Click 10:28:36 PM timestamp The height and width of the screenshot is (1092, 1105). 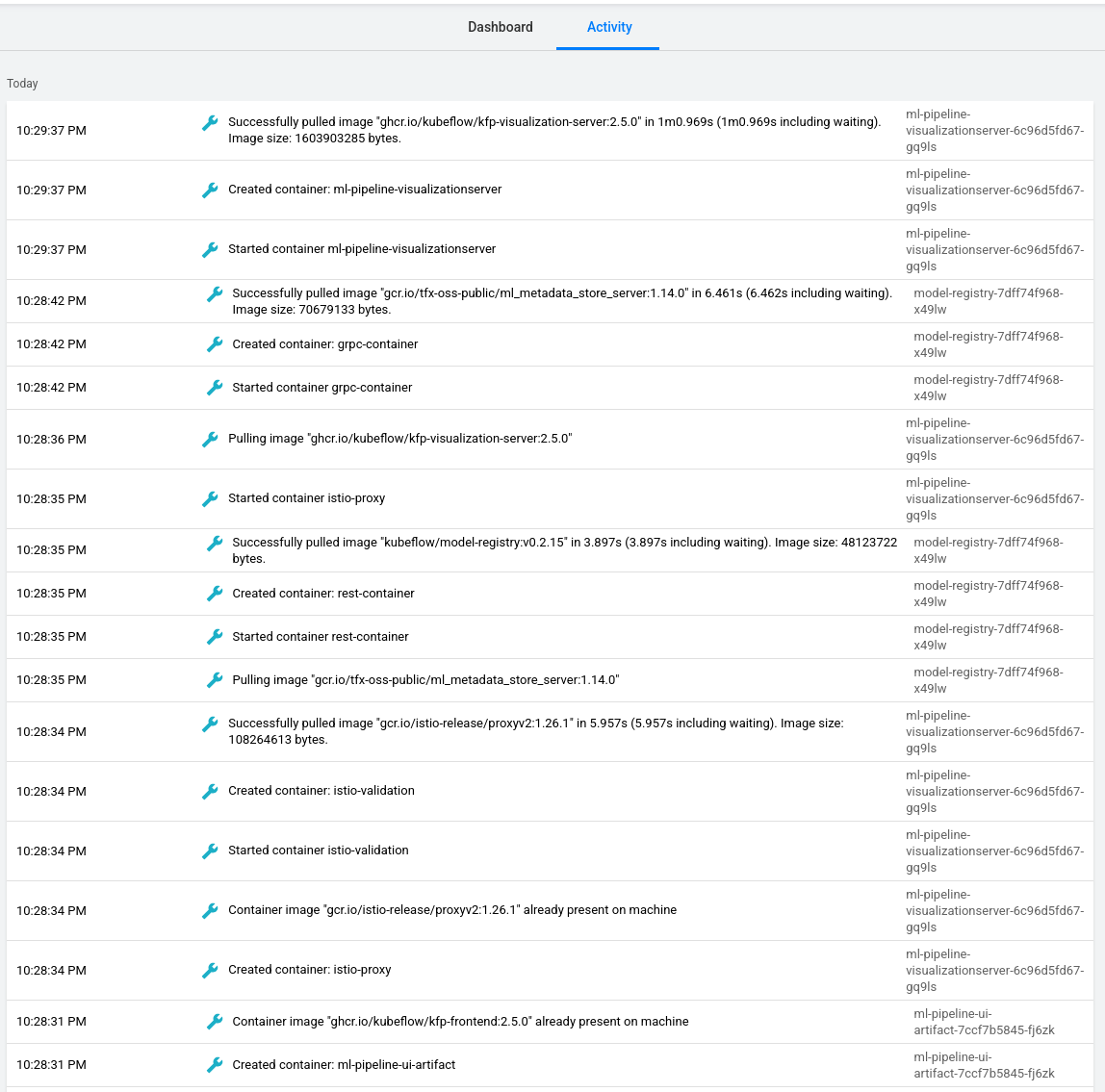(51, 440)
